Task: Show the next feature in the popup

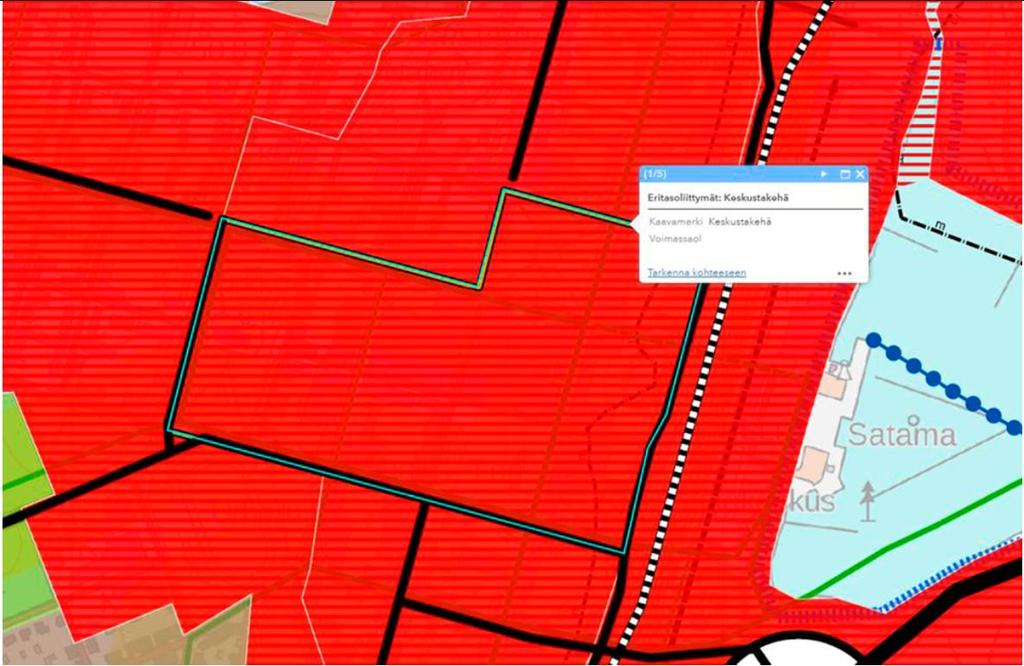Action: 824,174
